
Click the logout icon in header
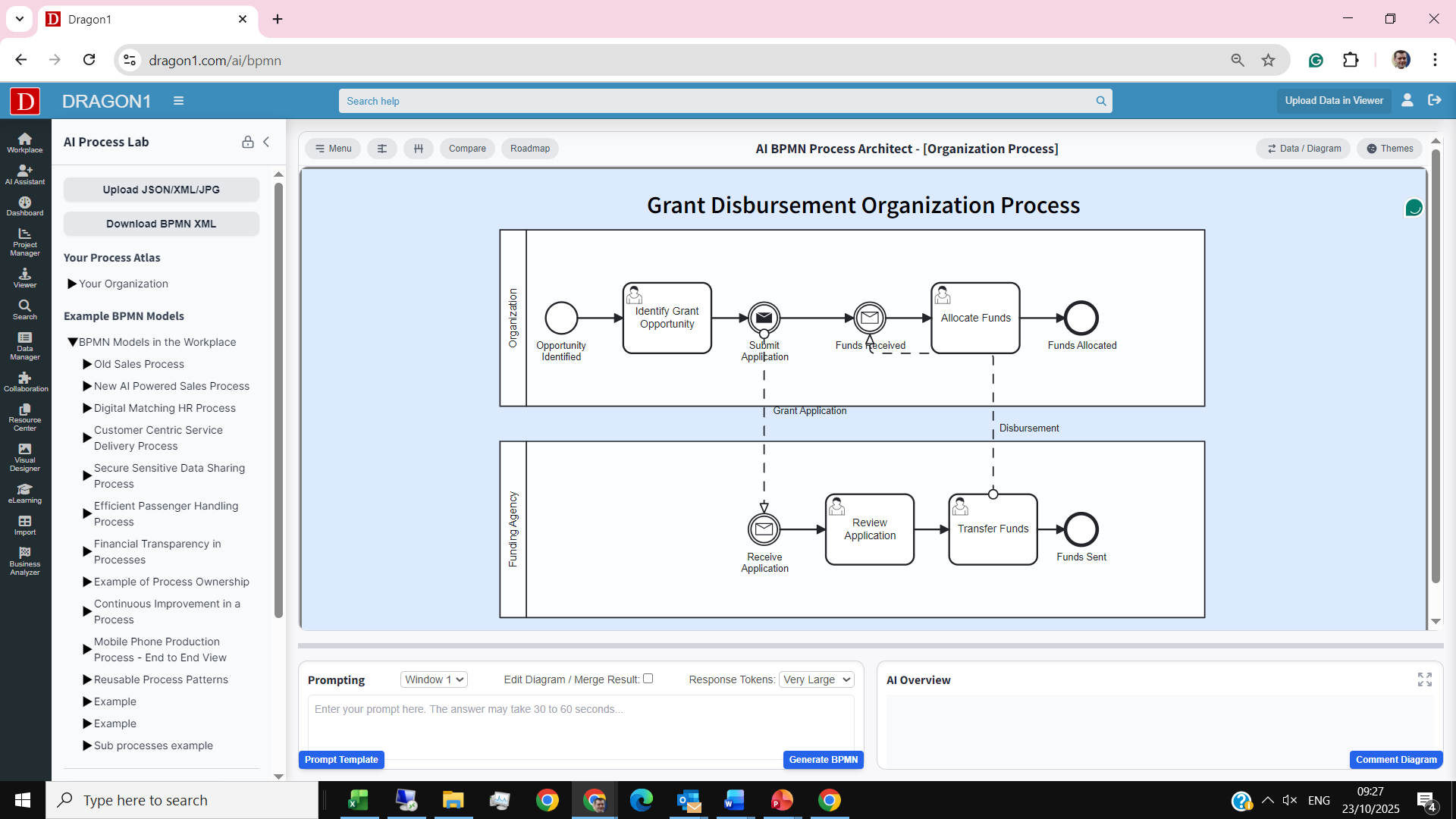(1434, 100)
